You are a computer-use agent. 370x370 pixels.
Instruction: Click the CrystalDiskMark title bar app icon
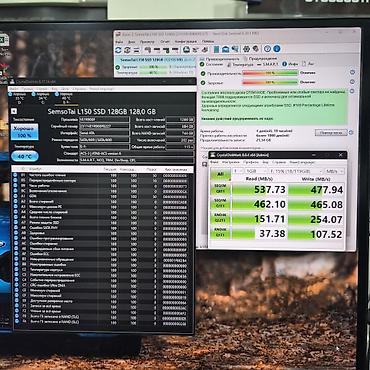pyautogui.click(x=213, y=155)
